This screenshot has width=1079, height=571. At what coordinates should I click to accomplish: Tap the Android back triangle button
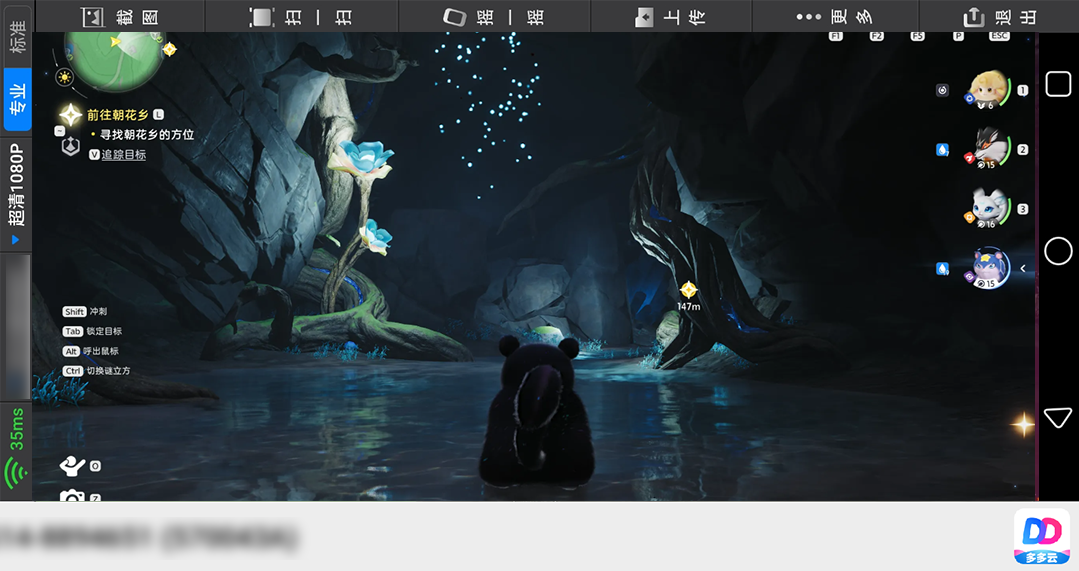pos(1058,417)
